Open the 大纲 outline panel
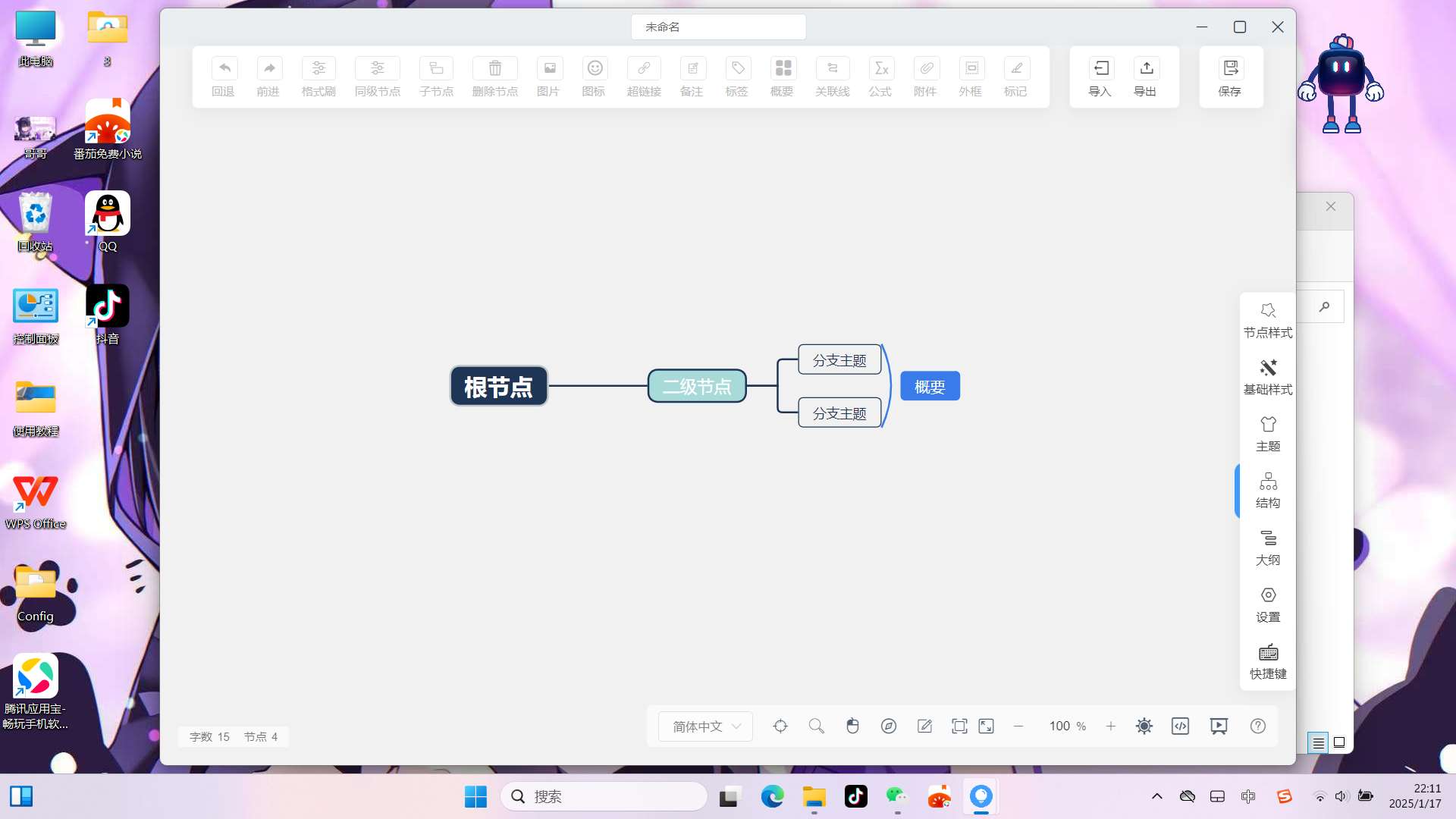 click(x=1268, y=548)
